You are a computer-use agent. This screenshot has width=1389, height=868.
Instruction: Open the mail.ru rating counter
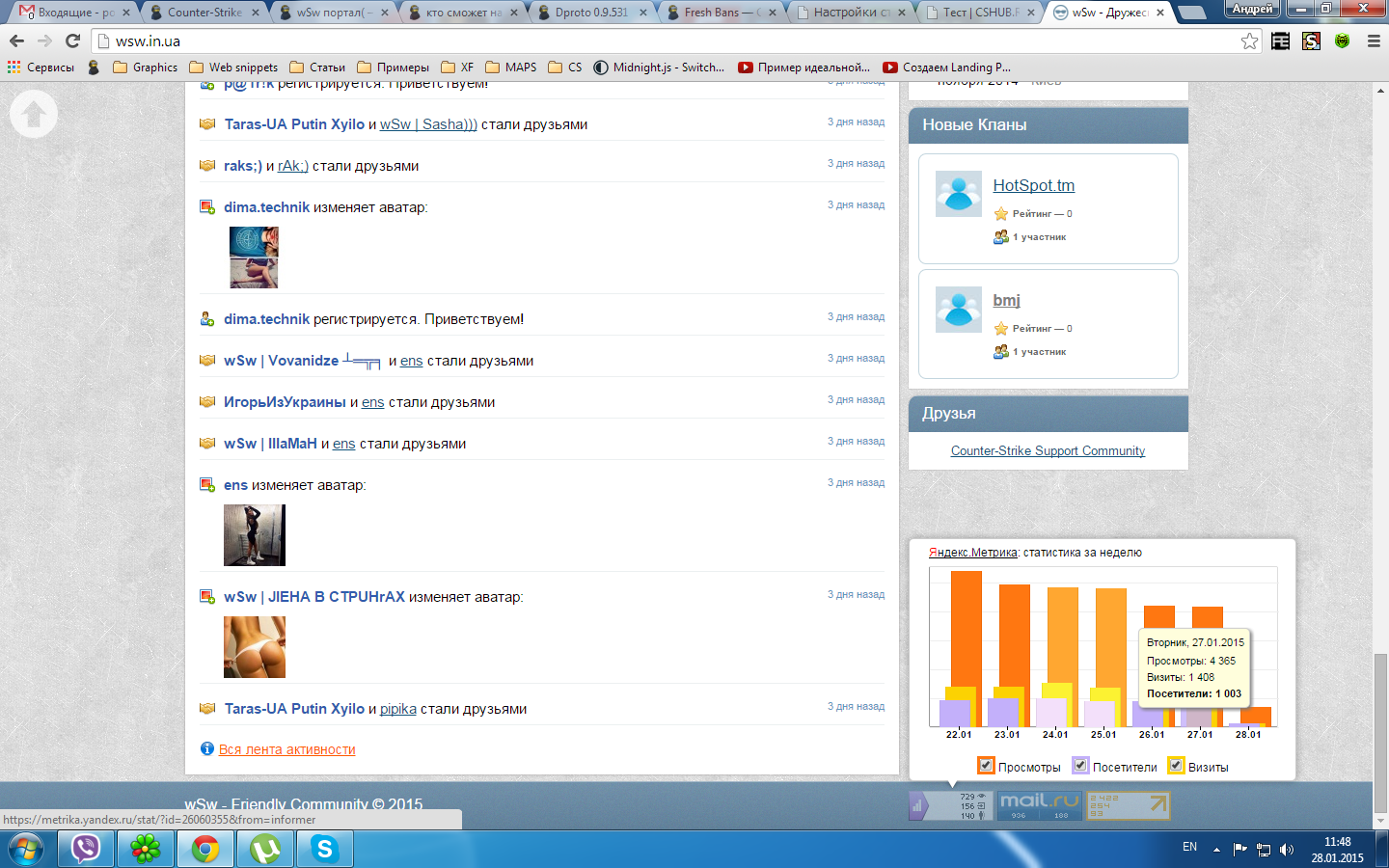click(x=1039, y=805)
